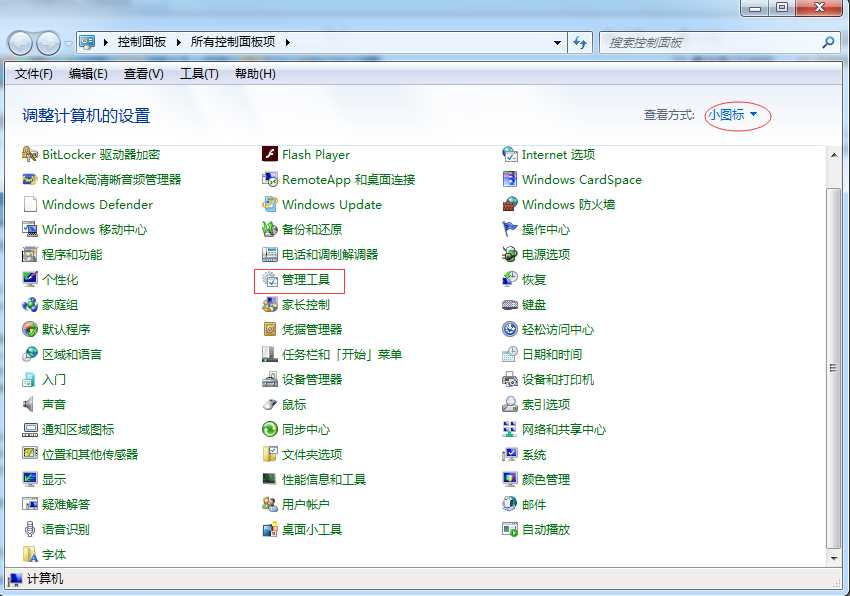The height and width of the screenshot is (596, 850).
Task: Open the 编辑(E) menu
Action: (x=88, y=74)
